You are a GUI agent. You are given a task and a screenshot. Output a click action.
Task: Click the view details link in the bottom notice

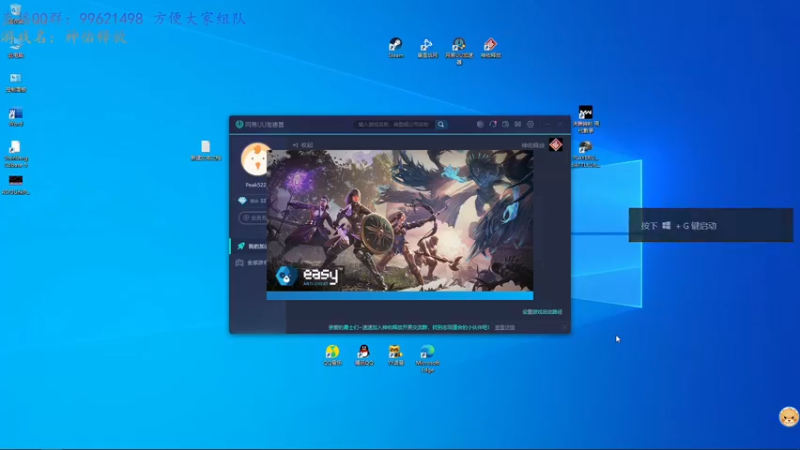pos(505,328)
